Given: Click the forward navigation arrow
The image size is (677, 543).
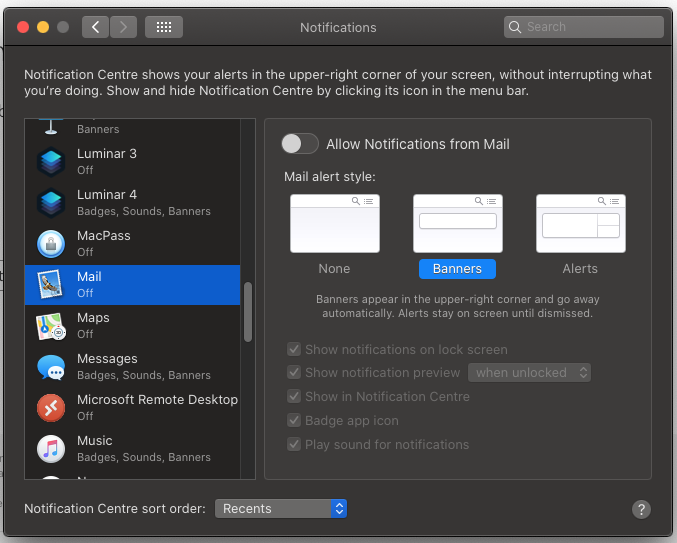Looking at the screenshot, I should click(x=123, y=27).
